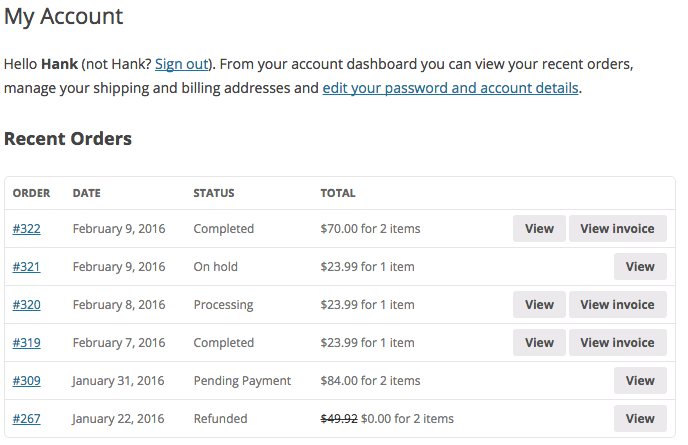Click the Recent Orders heading

pyautogui.click(x=68, y=139)
